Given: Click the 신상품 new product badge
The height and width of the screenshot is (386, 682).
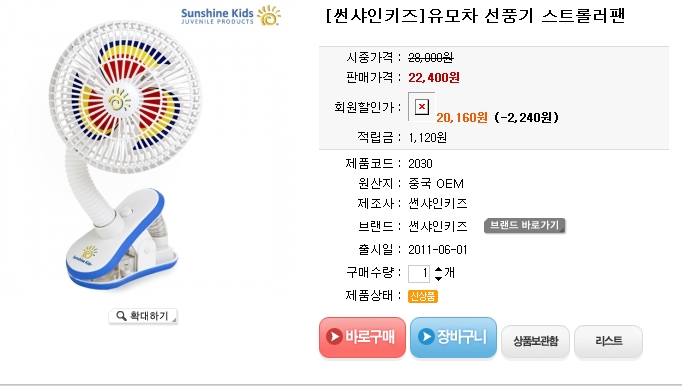Looking at the screenshot, I should click(423, 296).
